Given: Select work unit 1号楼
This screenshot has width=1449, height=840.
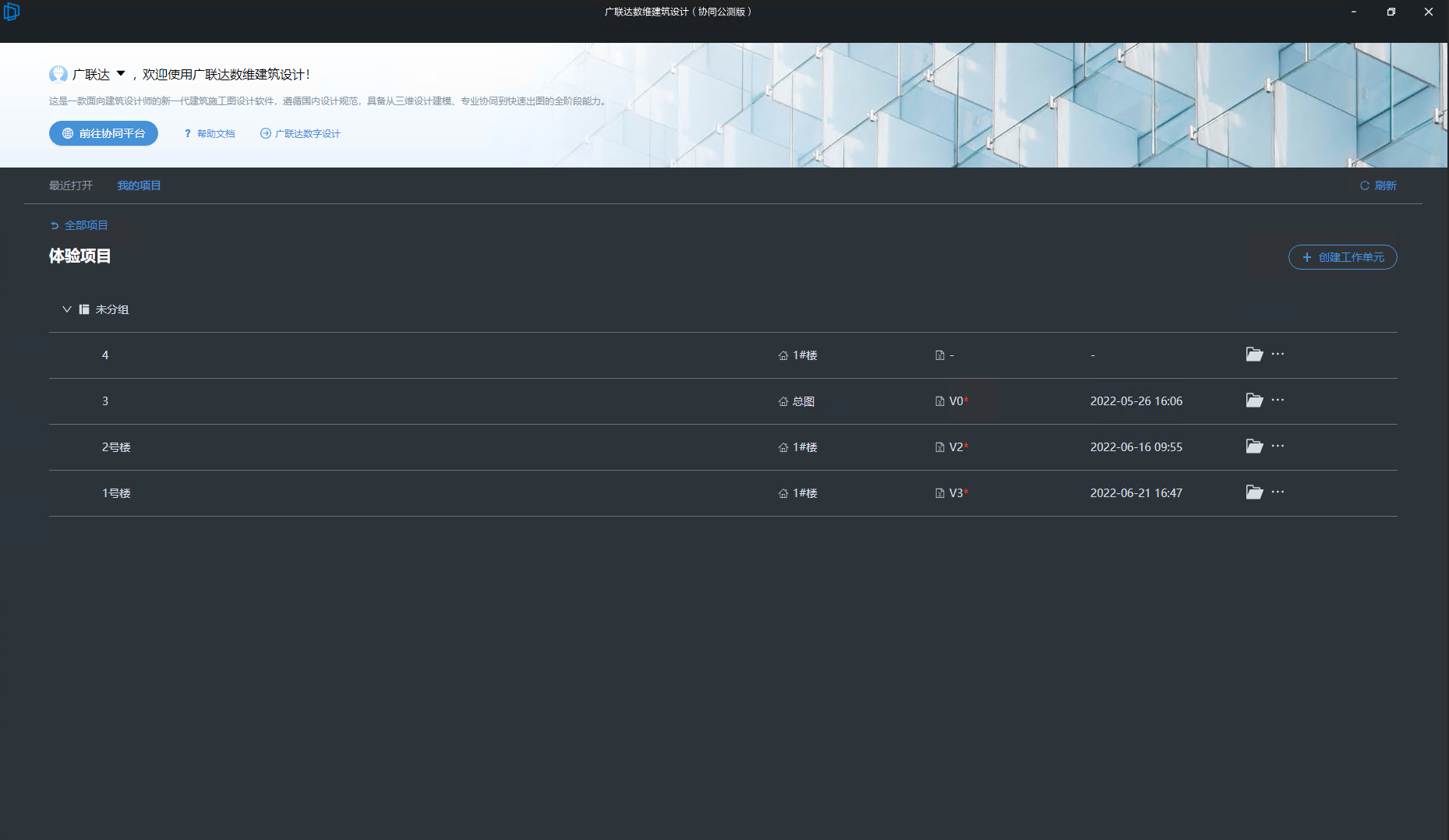Looking at the screenshot, I should click(116, 493).
